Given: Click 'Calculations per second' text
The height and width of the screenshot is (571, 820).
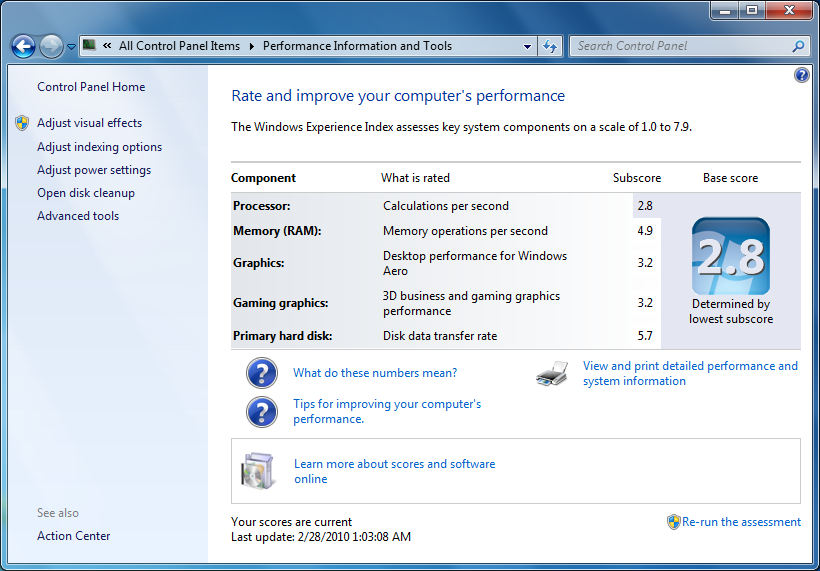Looking at the screenshot, I should 446,206.
